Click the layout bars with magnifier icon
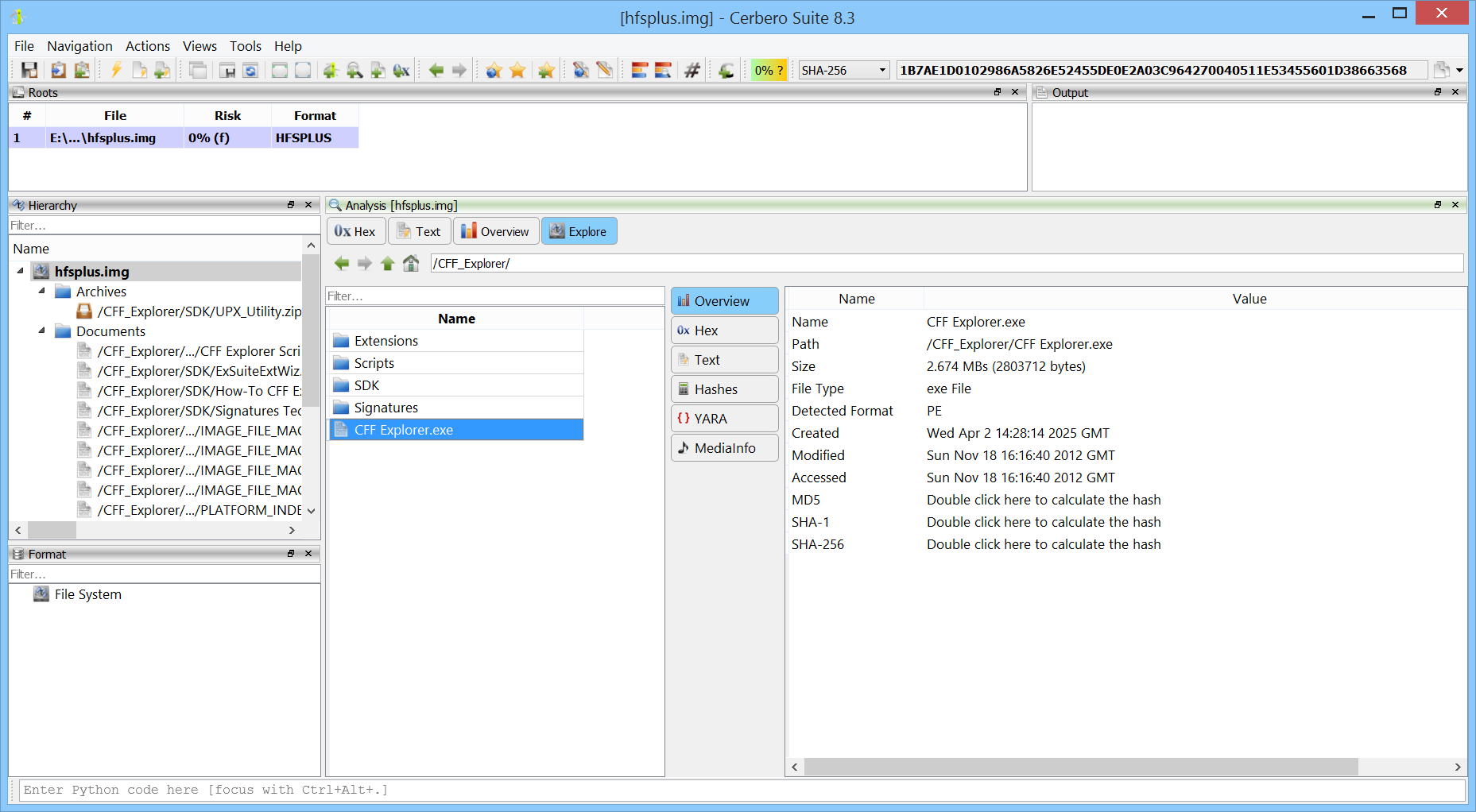The width and height of the screenshot is (1476, 812). 663,70
